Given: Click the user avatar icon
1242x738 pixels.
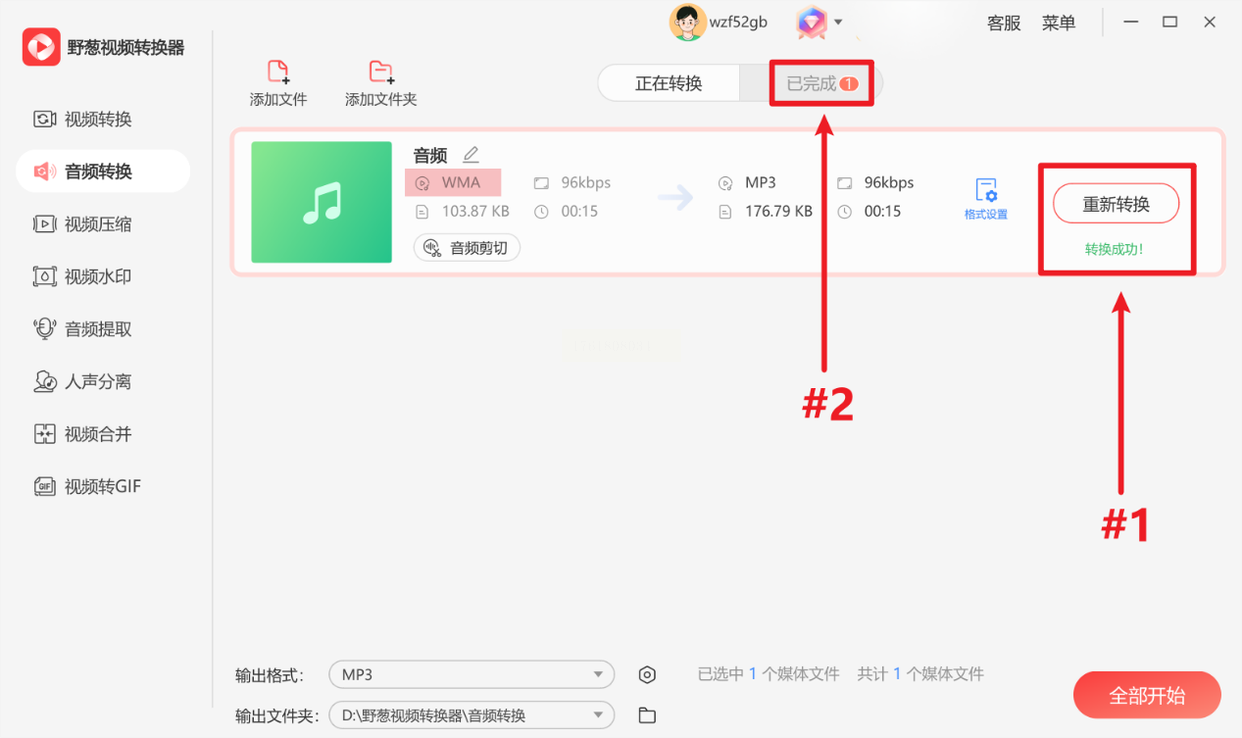Looking at the screenshot, I should 687,22.
